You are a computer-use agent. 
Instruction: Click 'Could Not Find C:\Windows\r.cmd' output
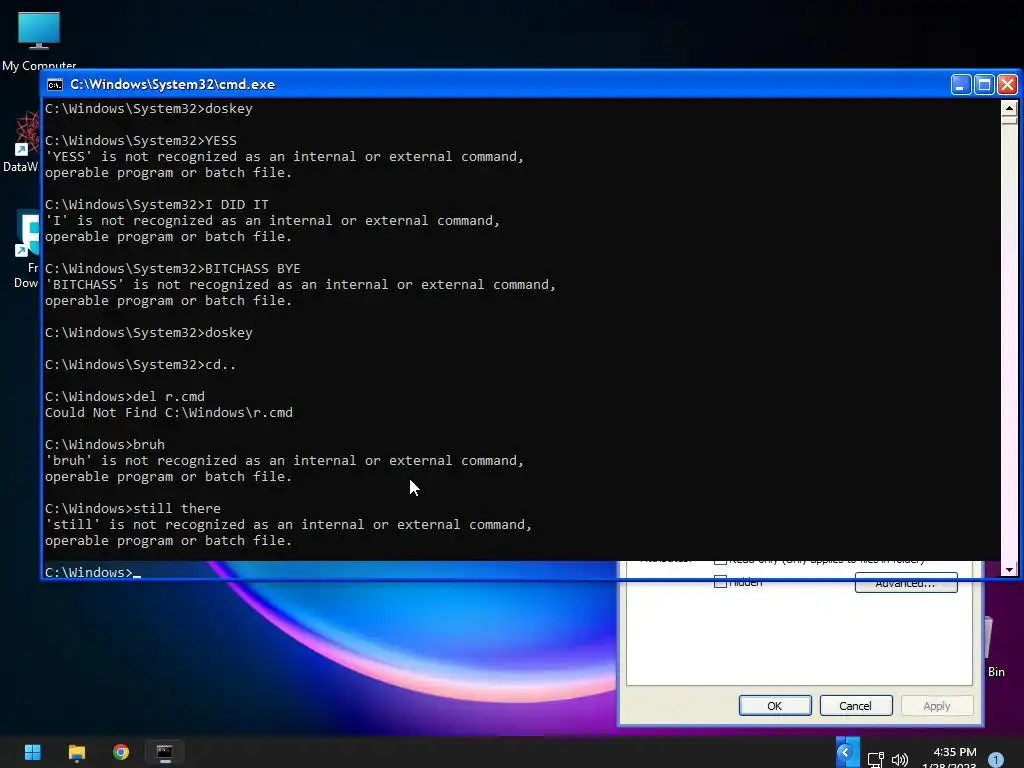pyautogui.click(x=169, y=413)
